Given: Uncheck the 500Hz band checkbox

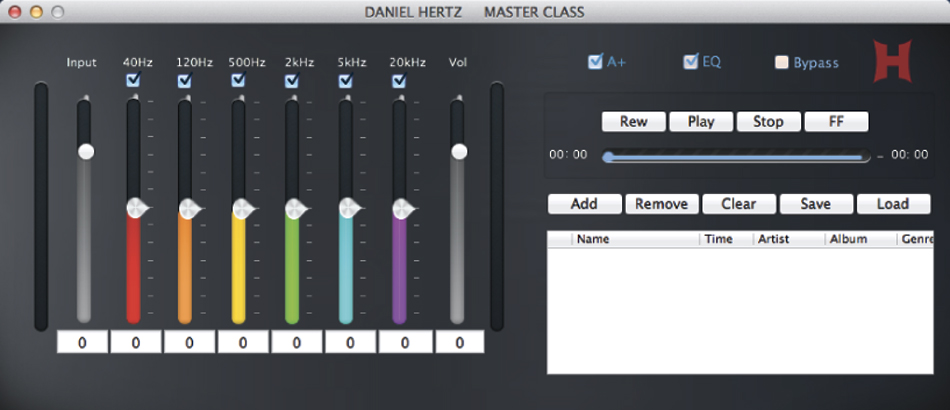Looking at the screenshot, I should point(238,81).
